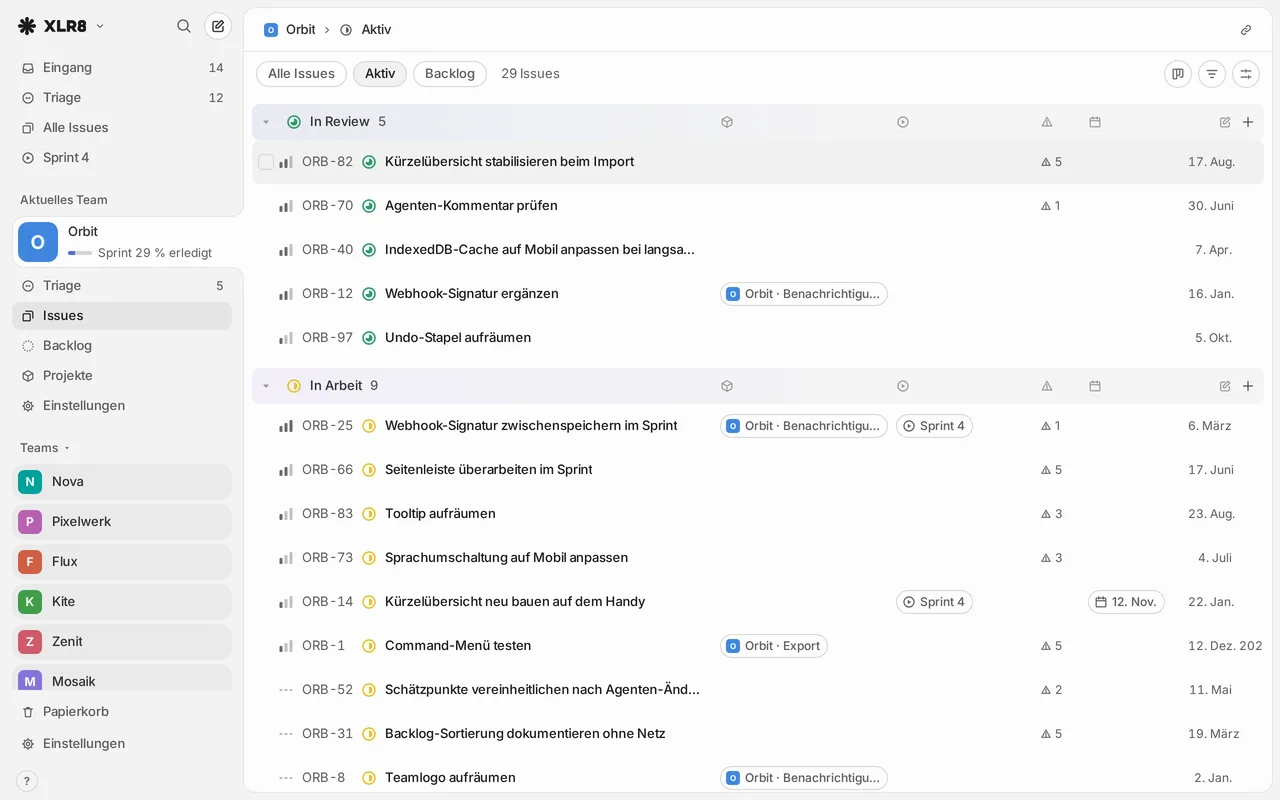Open the filter icon
The width and height of the screenshot is (1280, 800).
coord(1212,73)
